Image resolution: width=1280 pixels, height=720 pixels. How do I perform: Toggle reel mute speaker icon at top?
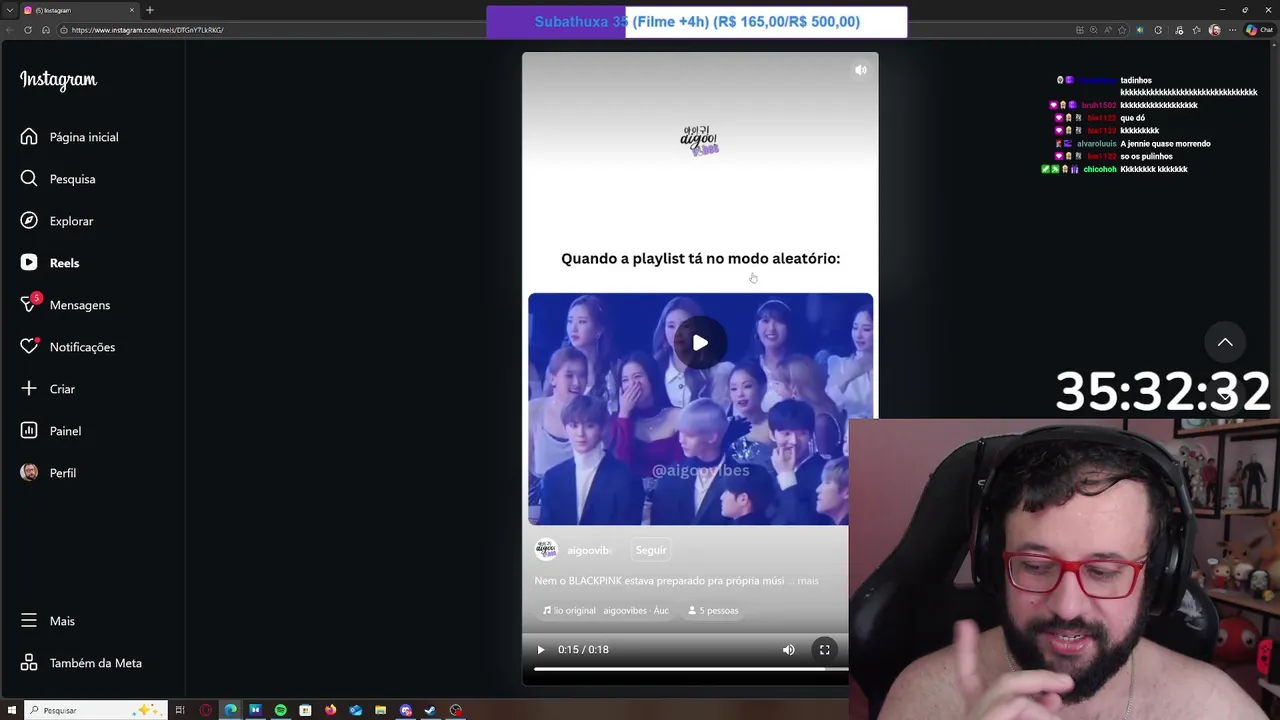tap(860, 70)
